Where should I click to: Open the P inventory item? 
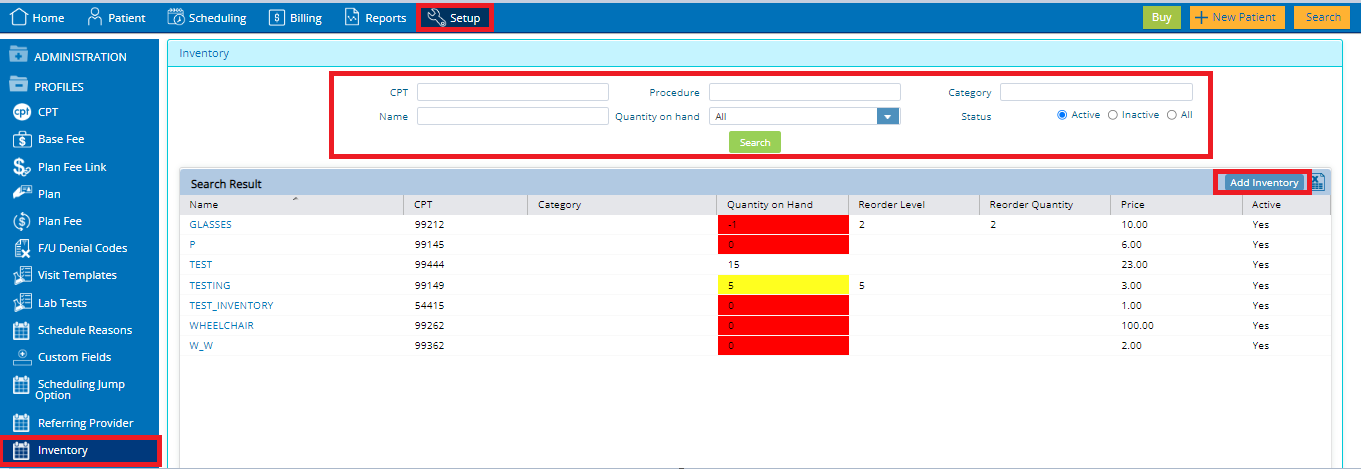coord(192,245)
